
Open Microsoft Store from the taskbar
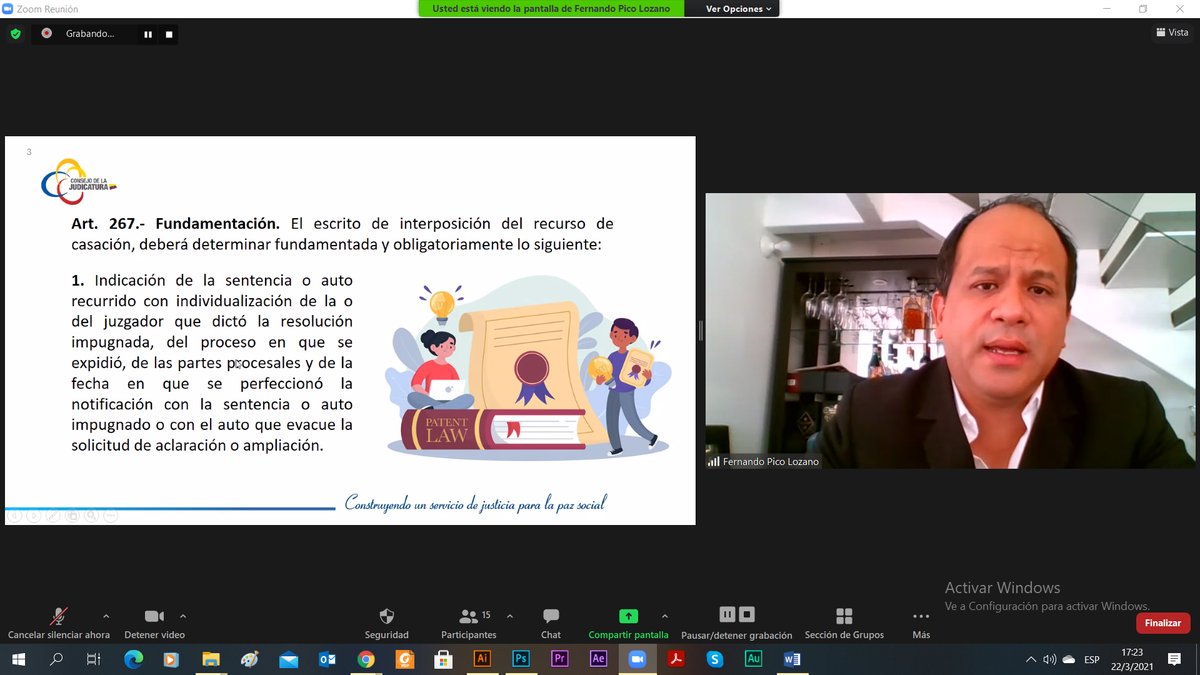coord(443,659)
